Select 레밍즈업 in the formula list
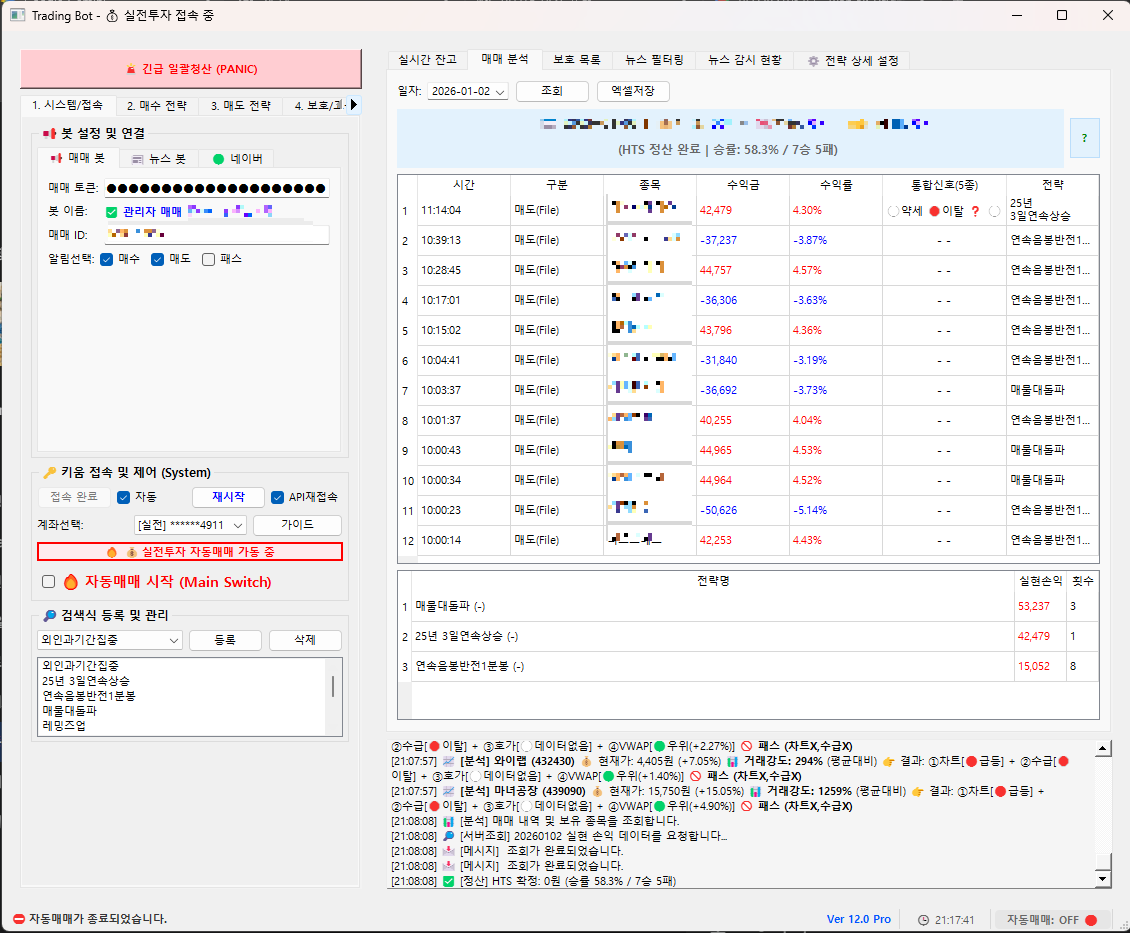This screenshot has width=1130, height=933. click(63, 726)
